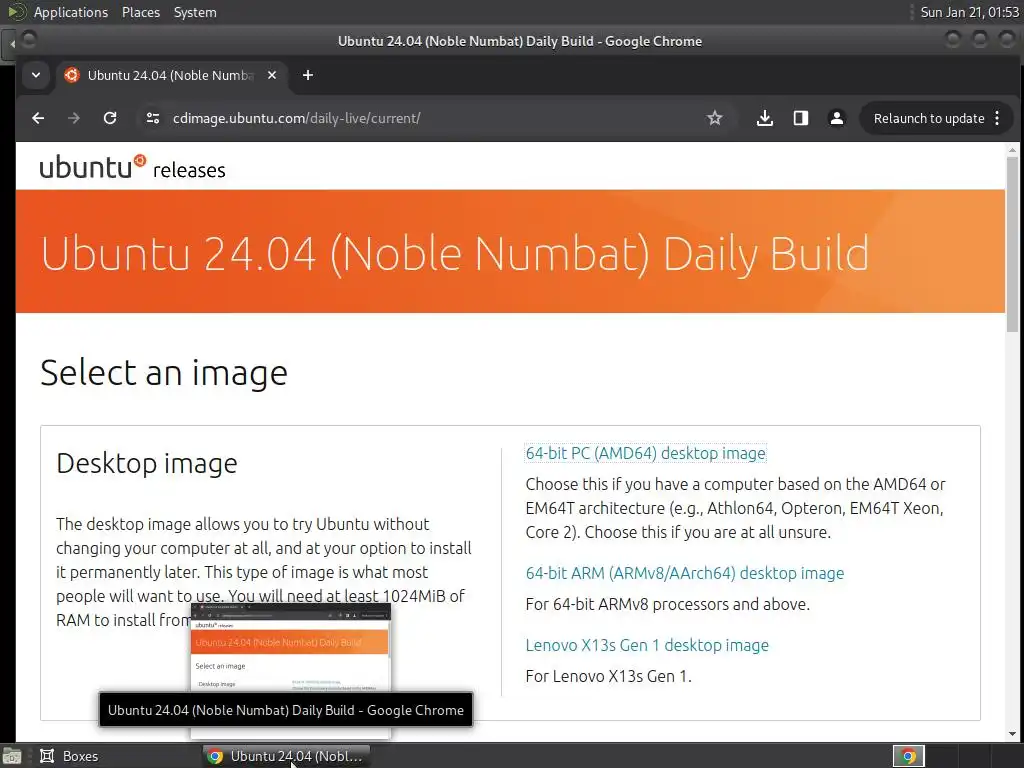Go back to the previous page
This screenshot has width=1024, height=768.
[x=38, y=118]
